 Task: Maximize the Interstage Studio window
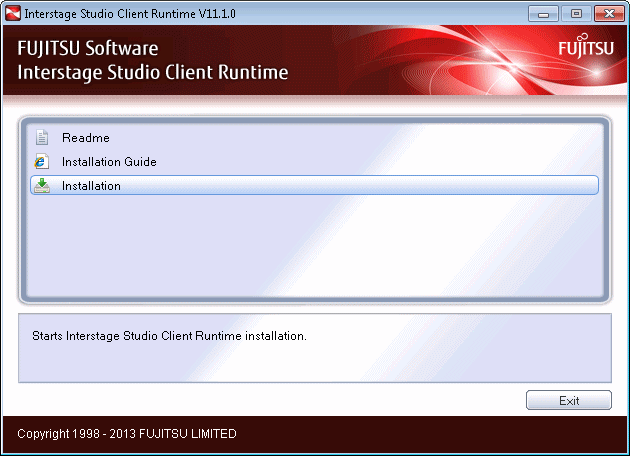tap(576, 14)
